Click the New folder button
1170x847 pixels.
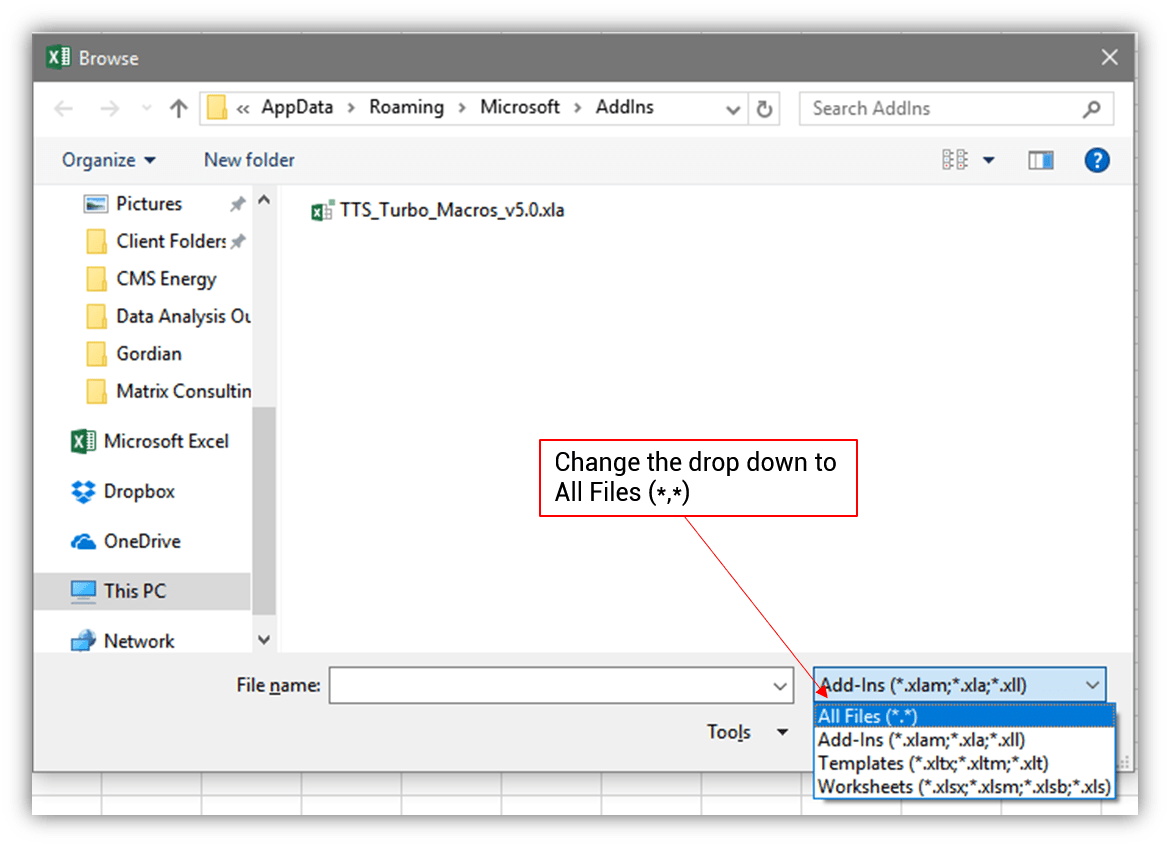[249, 160]
